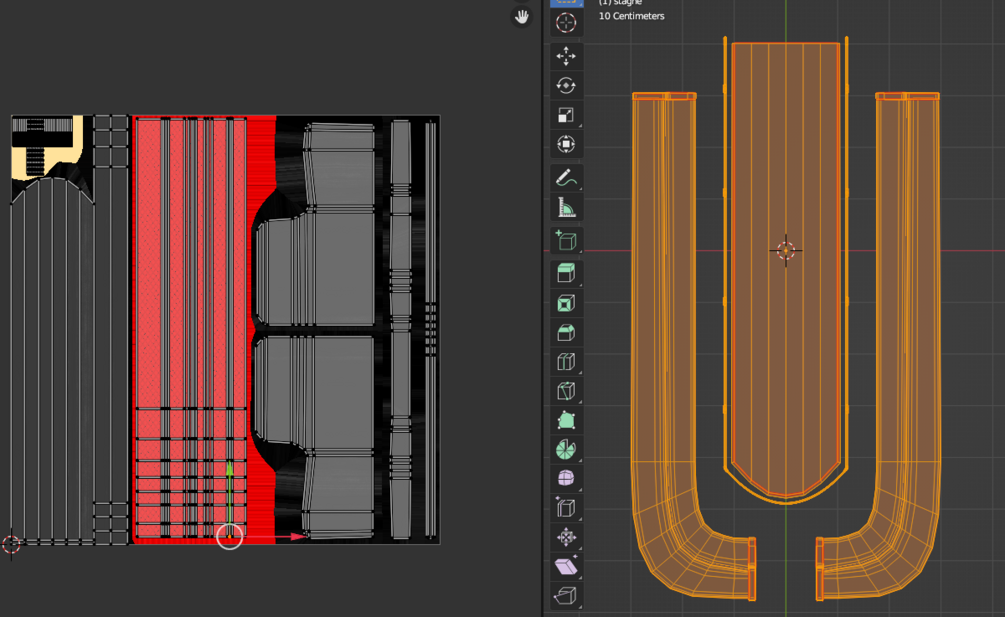Screen dimensions: 1005x617
Task: Select the Spin tool
Action: coord(566,450)
